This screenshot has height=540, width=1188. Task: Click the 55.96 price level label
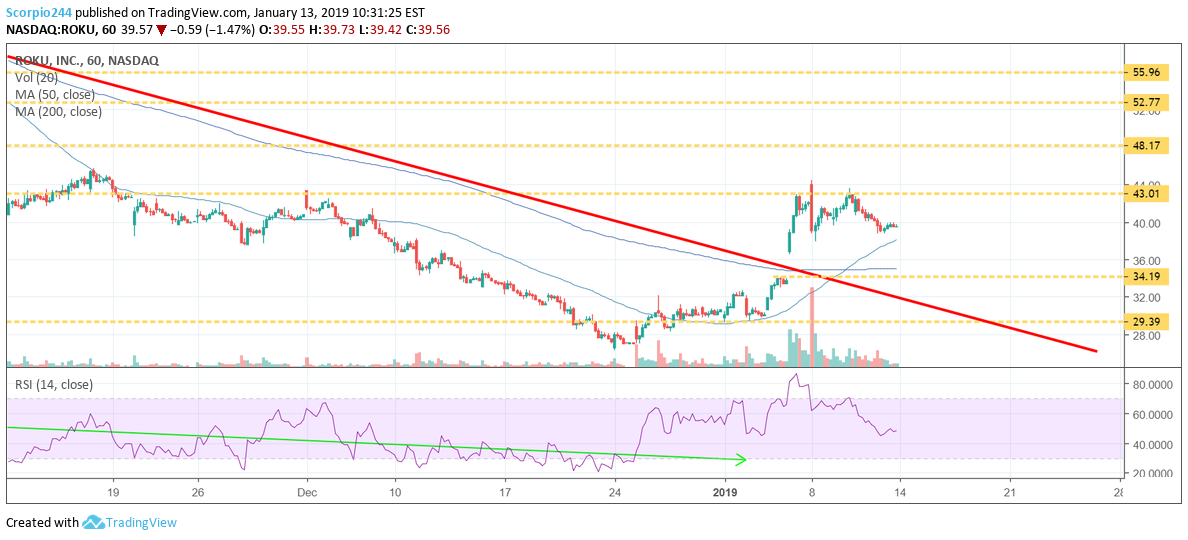pos(1147,72)
